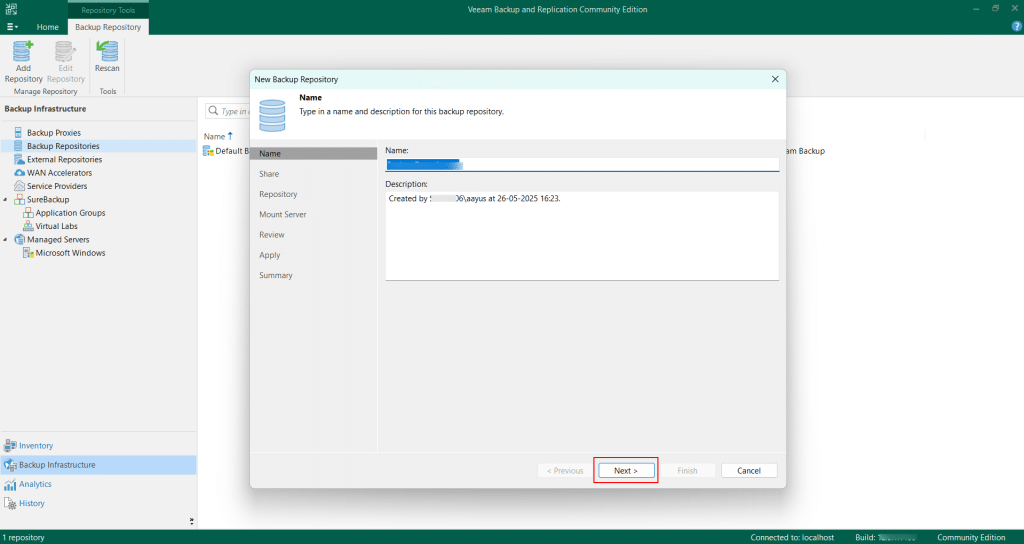The width and height of the screenshot is (1024, 544).
Task: Click the '1 repository' status text
Action: point(24,537)
